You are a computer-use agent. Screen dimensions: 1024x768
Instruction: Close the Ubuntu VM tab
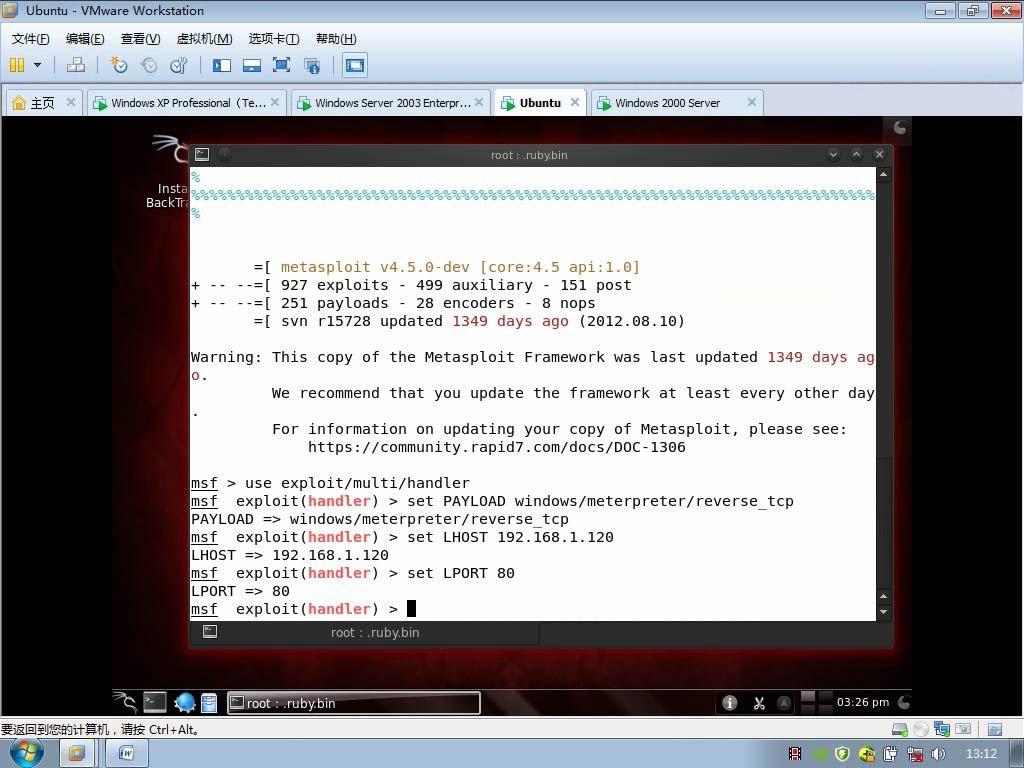(575, 102)
